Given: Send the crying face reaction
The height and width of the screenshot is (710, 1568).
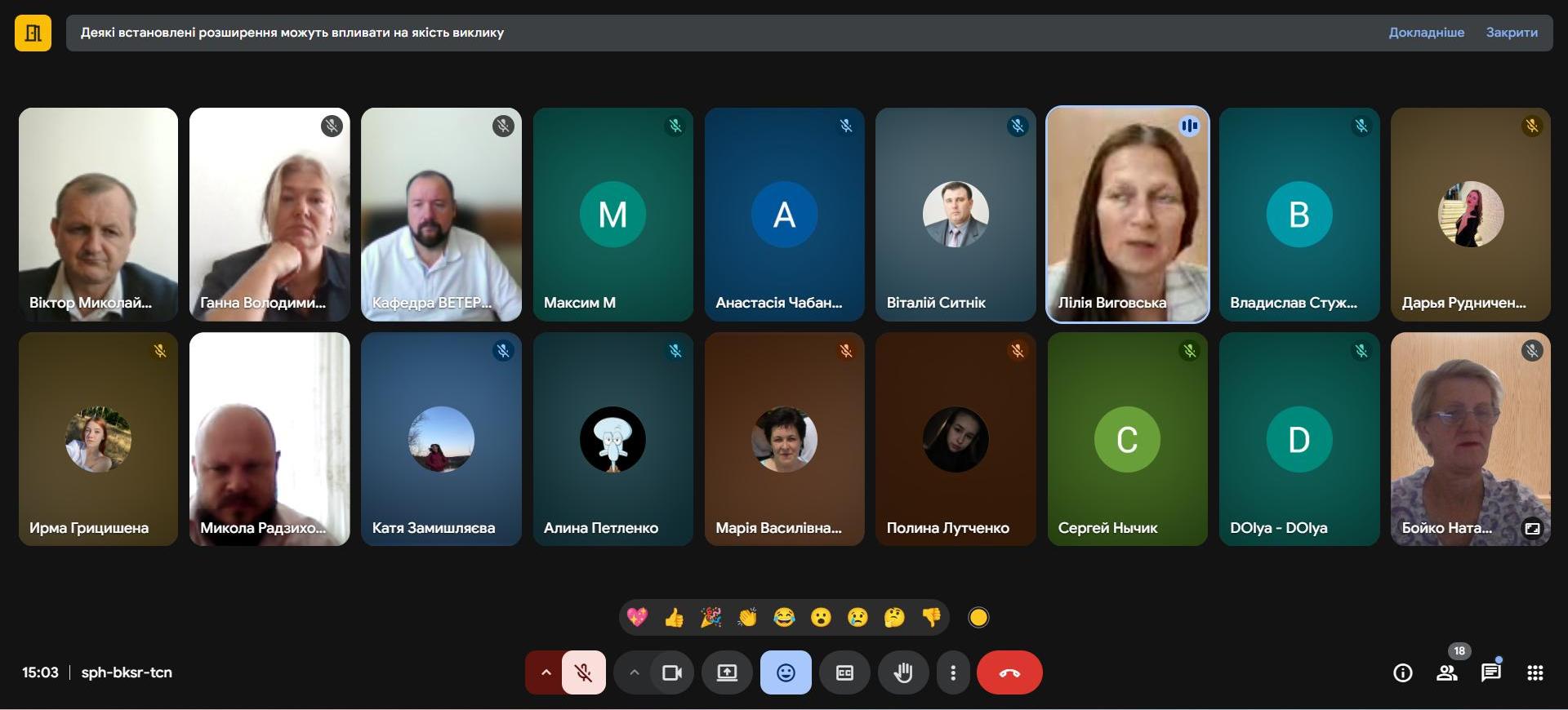Looking at the screenshot, I should [857, 617].
